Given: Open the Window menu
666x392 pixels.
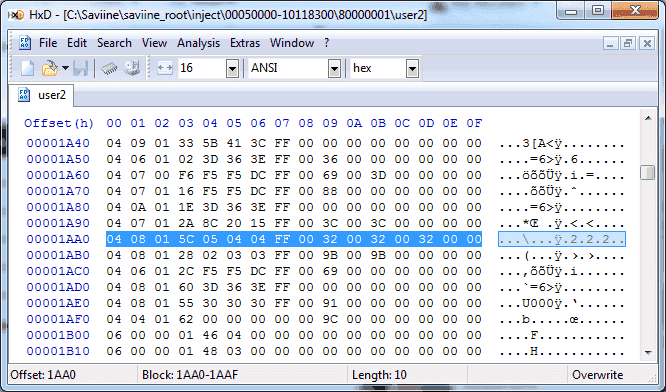Looking at the screenshot, I should (x=292, y=43).
